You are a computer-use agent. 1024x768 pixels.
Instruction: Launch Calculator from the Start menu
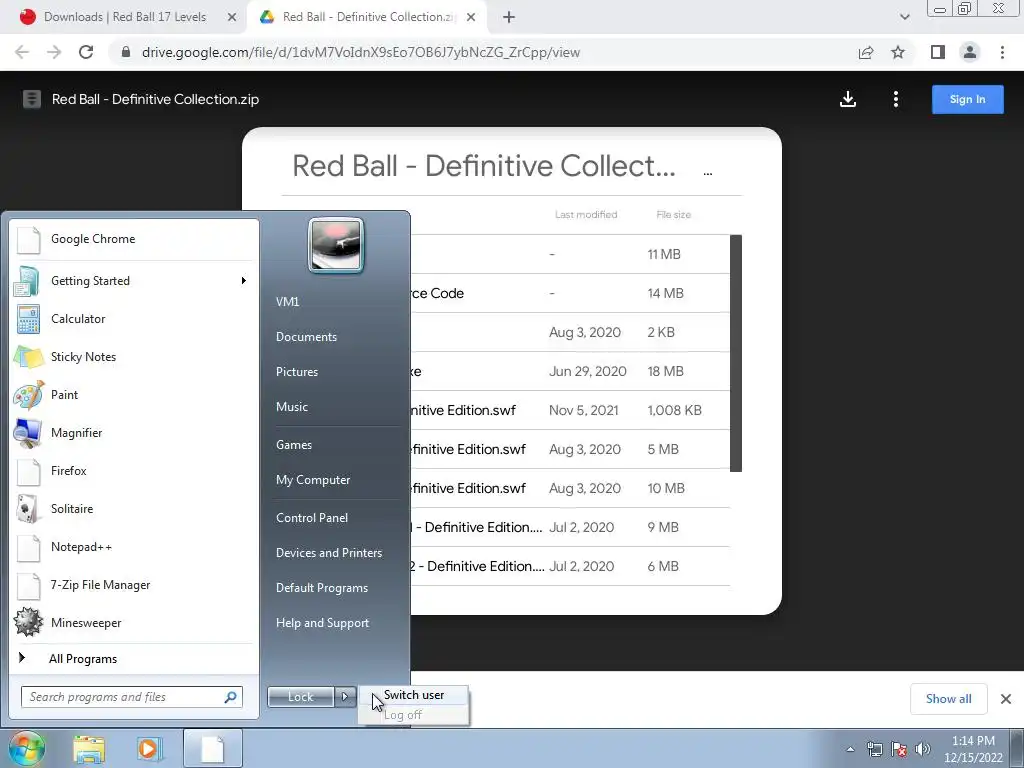click(x=134, y=319)
